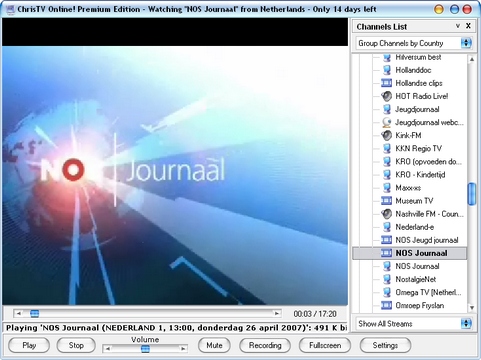Image resolution: width=481 pixels, height=360 pixels.
Task: Click the icon beside KKN Regio TV
Action: point(387,148)
